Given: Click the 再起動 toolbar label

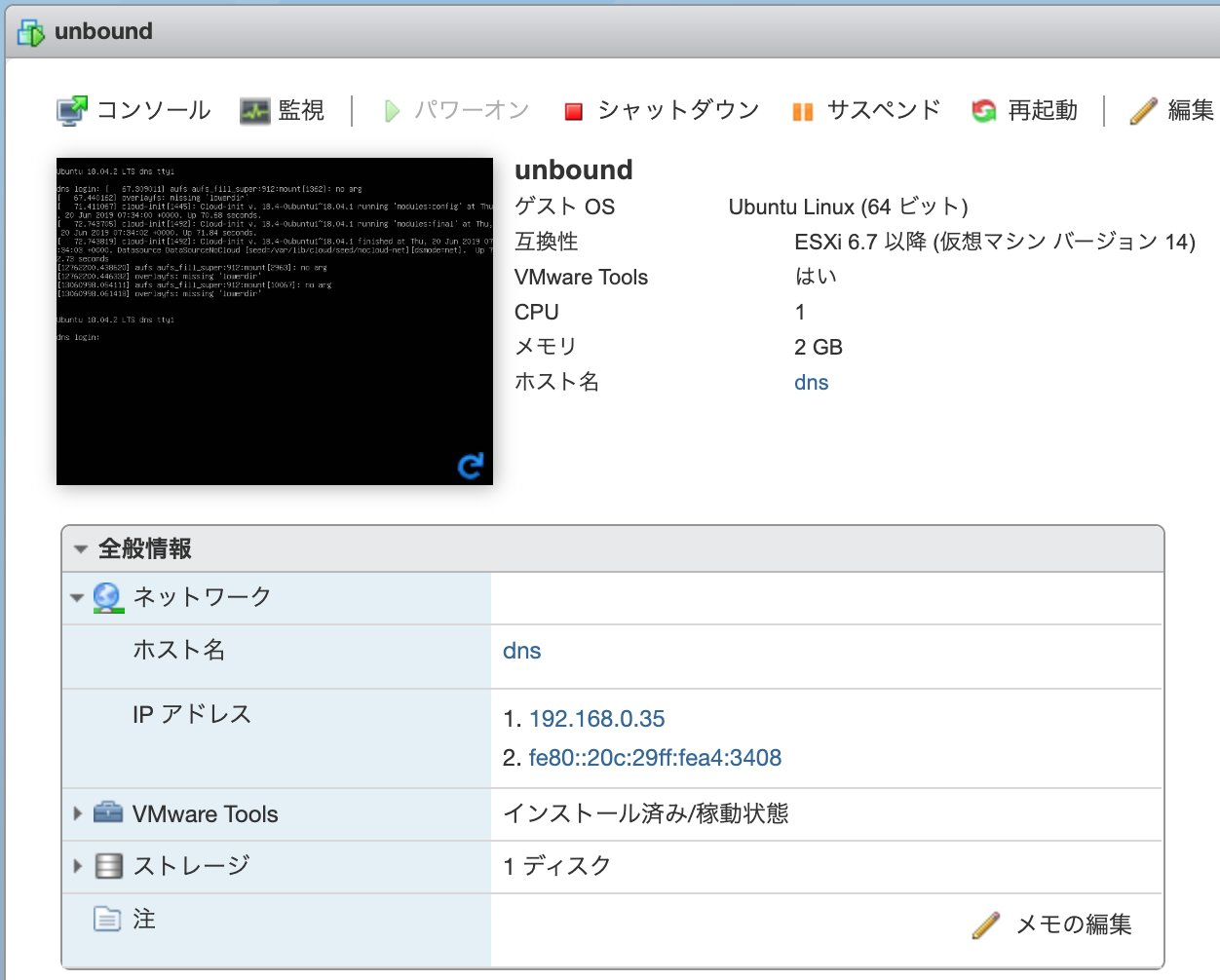Looking at the screenshot, I should [1043, 110].
